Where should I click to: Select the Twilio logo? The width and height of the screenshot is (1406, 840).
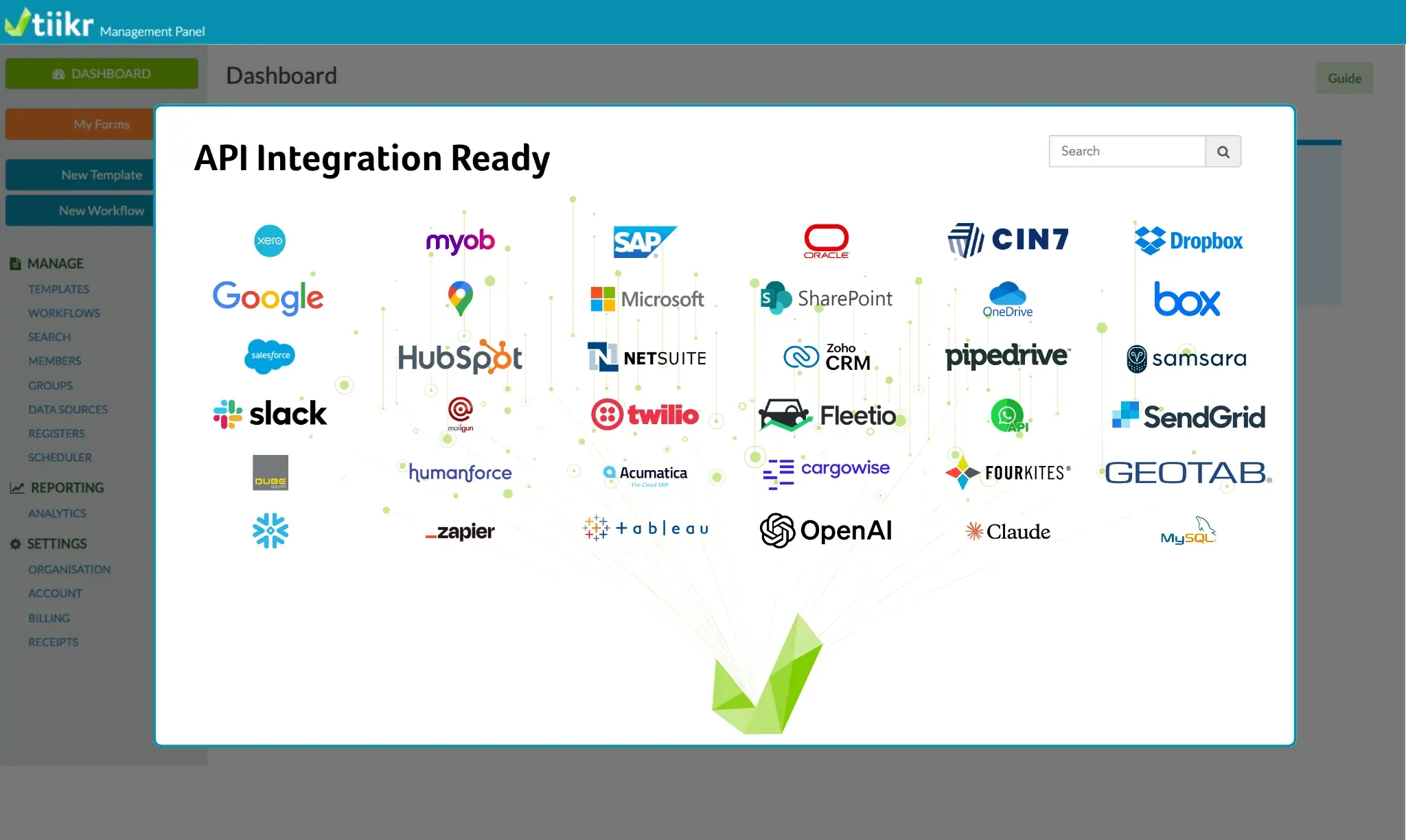(645, 415)
